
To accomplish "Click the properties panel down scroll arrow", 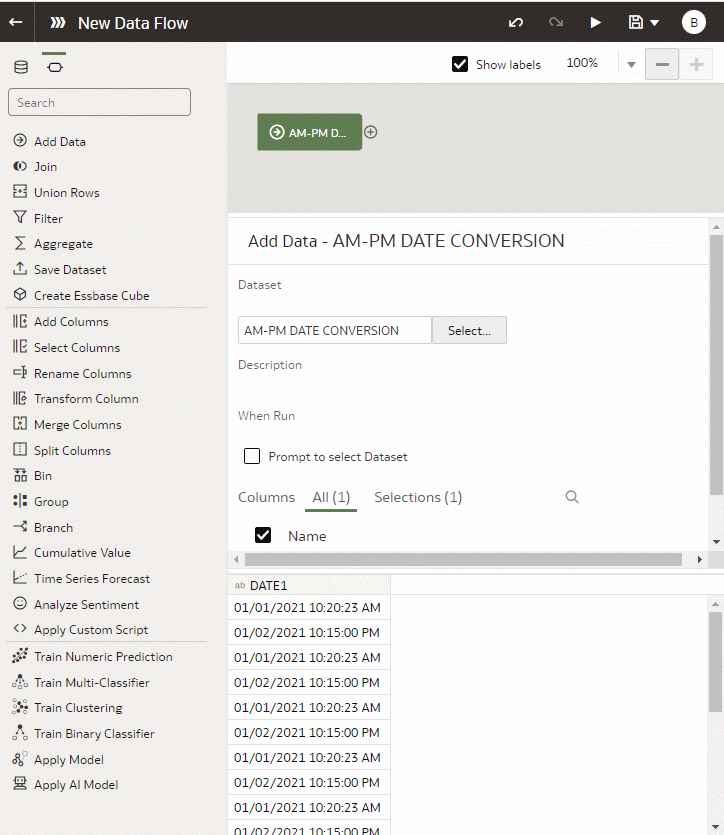I will [x=716, y=542].
